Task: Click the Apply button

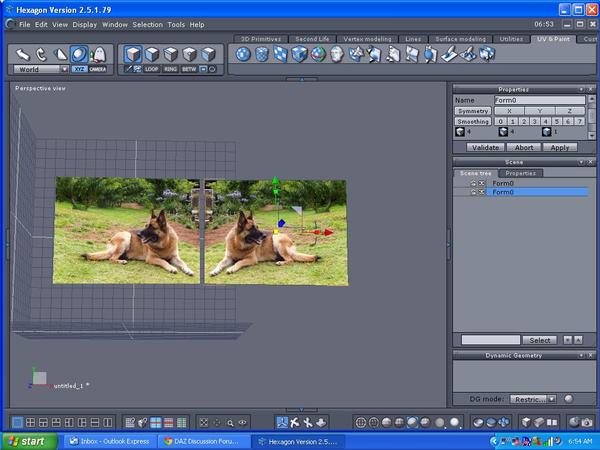Action: (x=560, y=147)
